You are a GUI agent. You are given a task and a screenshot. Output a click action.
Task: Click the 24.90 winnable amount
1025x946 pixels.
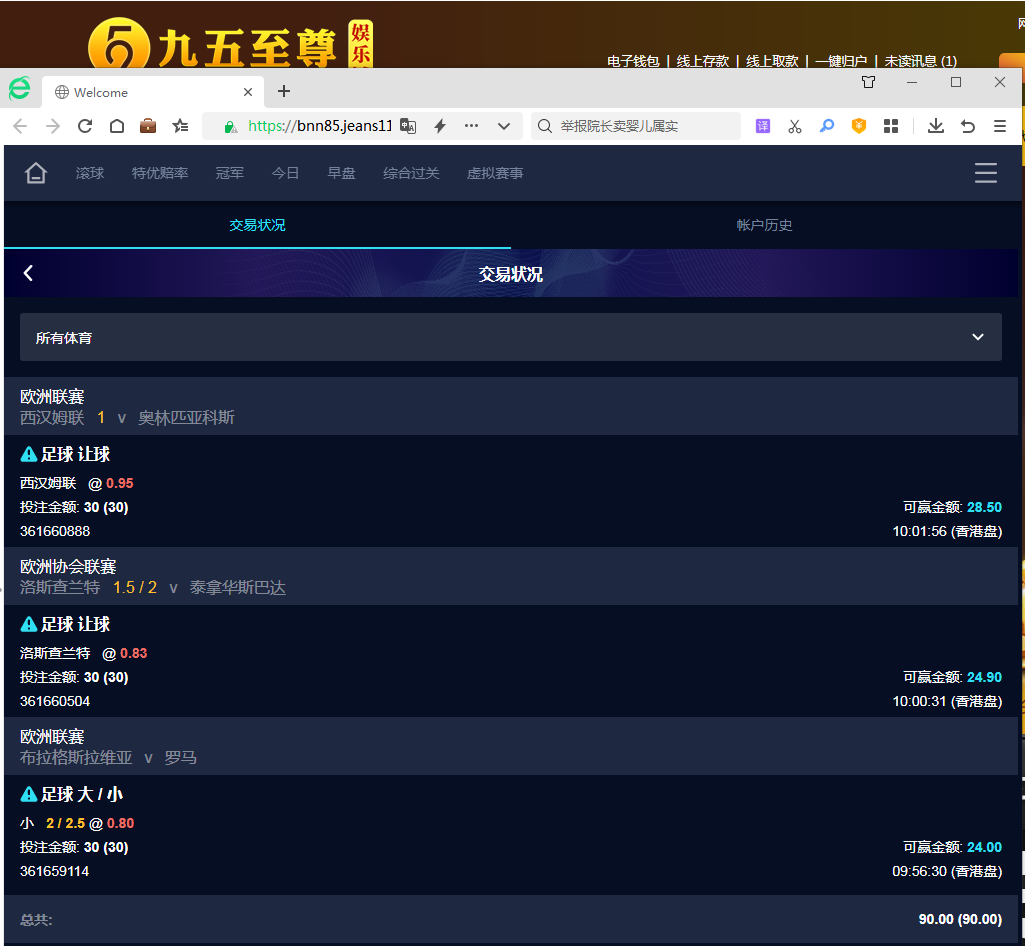pos(984,677)
